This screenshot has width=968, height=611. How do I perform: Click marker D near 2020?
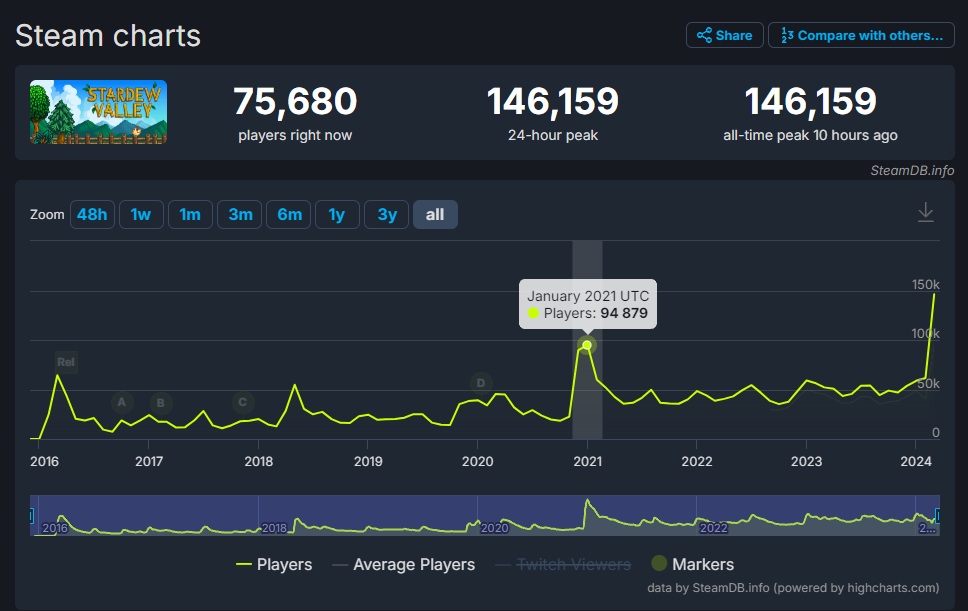tap(481, 383)
